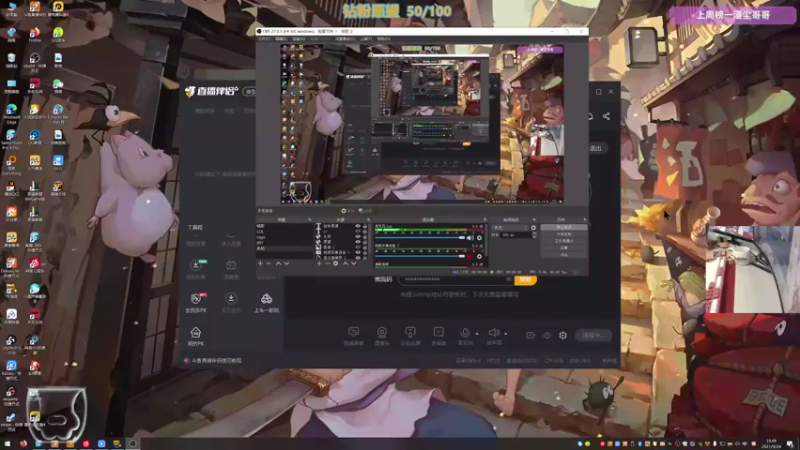
Task: Open 直播伴侣 settings gear icon
Action: [563, 335]
